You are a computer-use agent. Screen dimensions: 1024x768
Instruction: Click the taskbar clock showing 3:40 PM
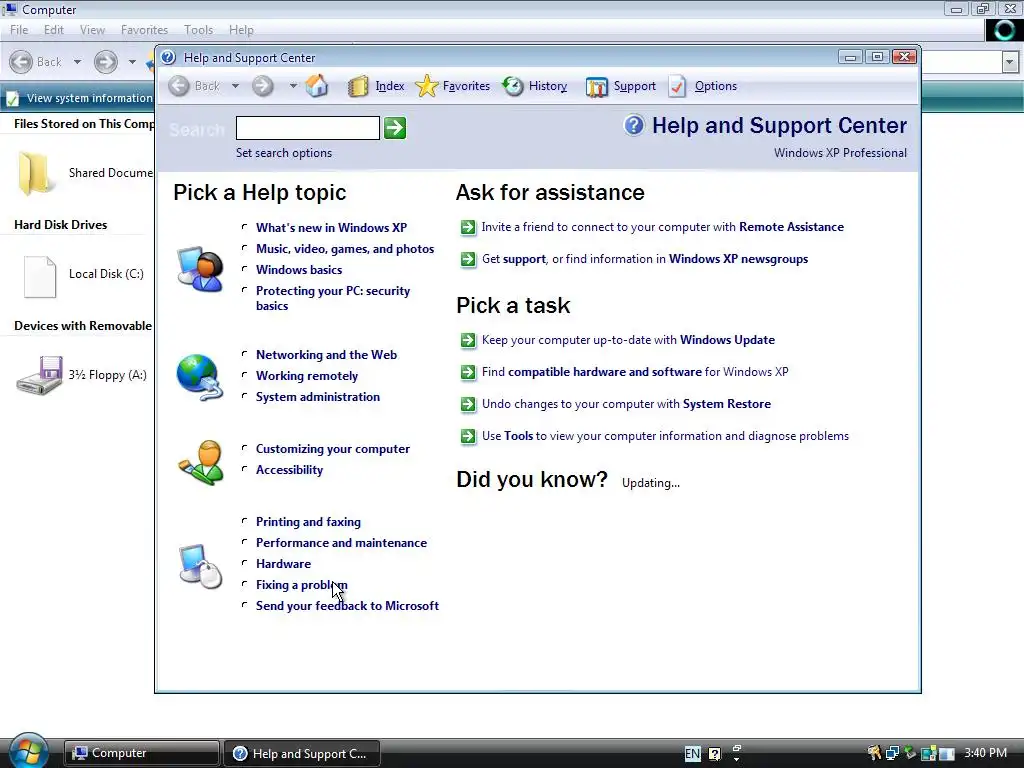tap(985, 753)
